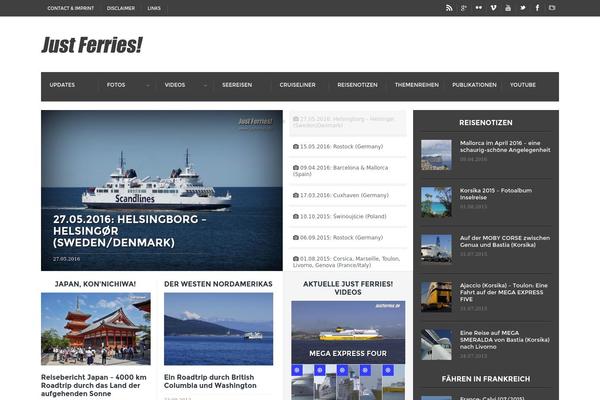600x400 pixels.
Task: Open Eine Reise auf MEGA SMERALDA article
Action: (x=505, y=340)
